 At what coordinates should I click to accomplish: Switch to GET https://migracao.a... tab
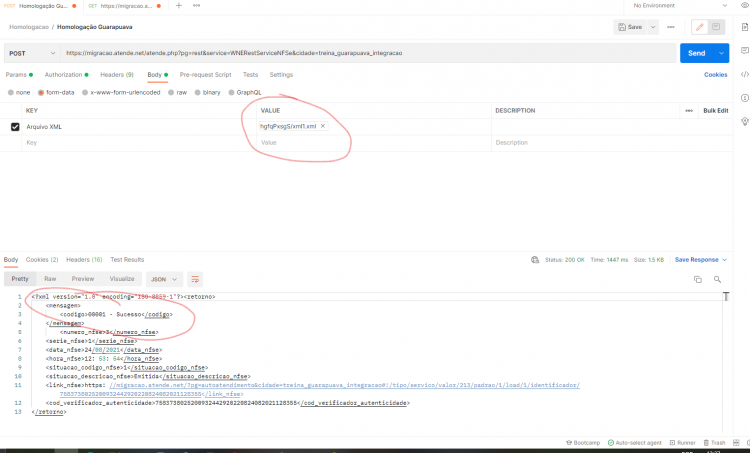tap(124, 6)
